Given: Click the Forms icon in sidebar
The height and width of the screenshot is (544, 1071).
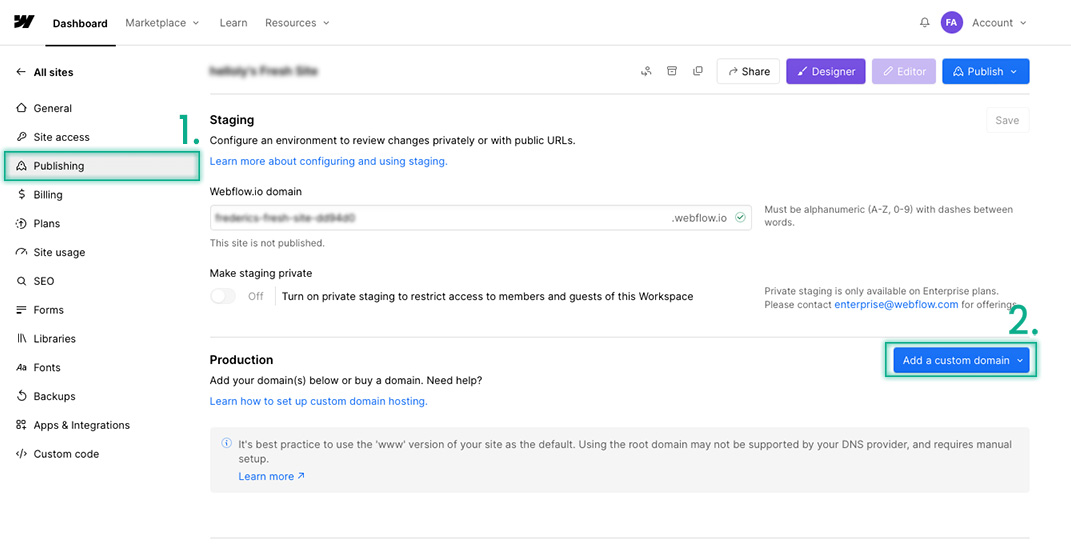Looking at the screenshot, I should [x=20, y=310].
